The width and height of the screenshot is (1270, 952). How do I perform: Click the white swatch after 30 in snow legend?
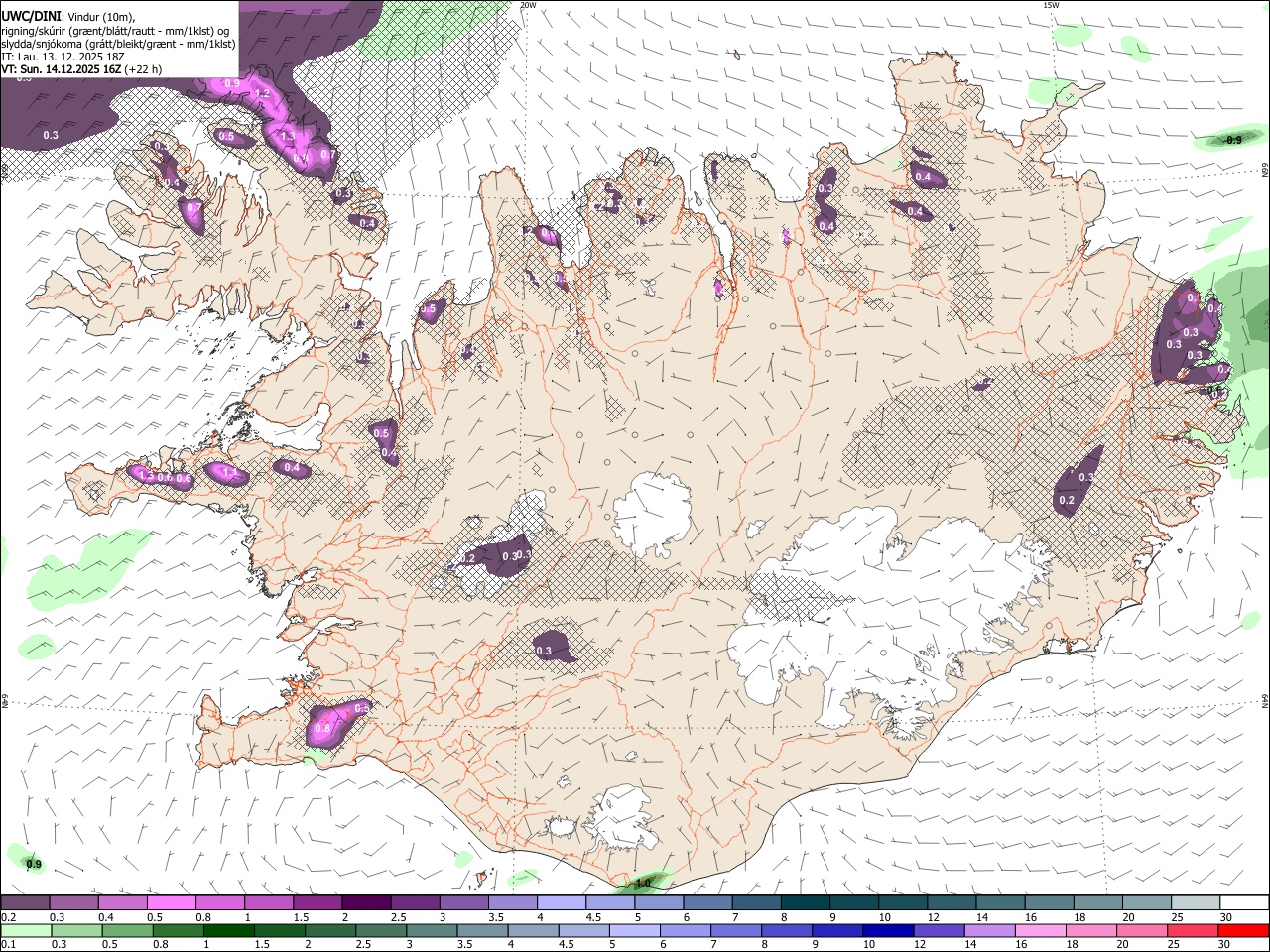[x=1244, y=903]
